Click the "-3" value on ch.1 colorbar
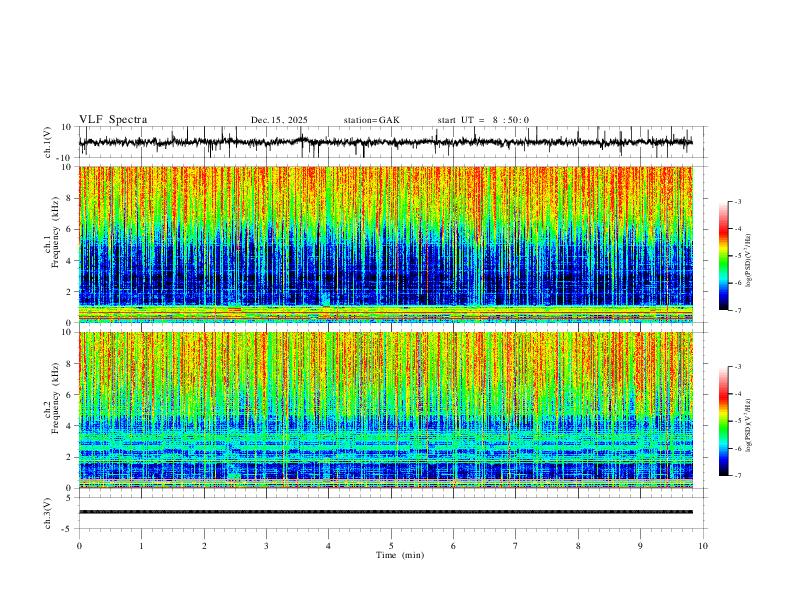This screenshot has width=792, height=612. click(x=738, y=201)
